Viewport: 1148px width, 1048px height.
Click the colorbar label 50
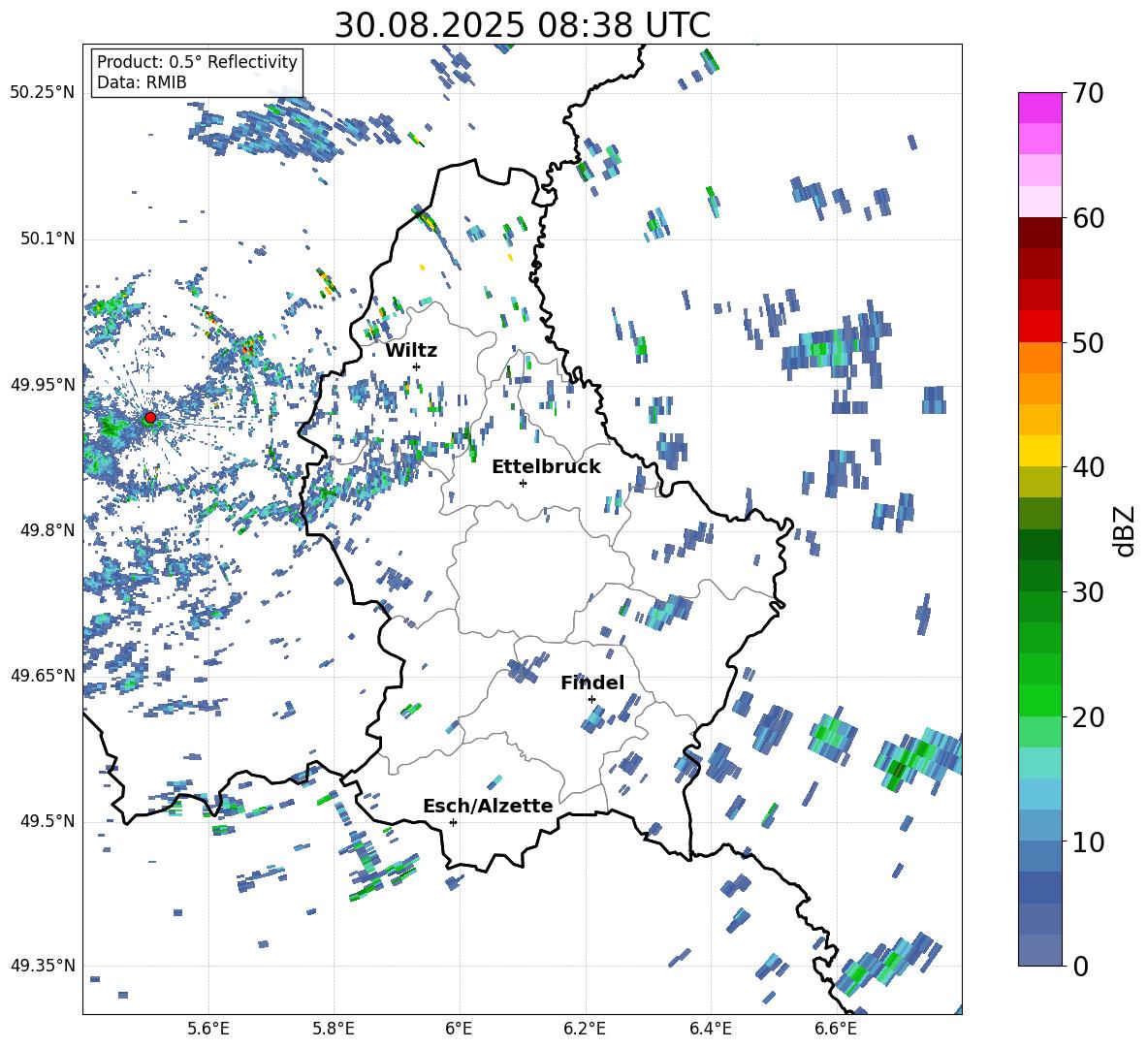click(1088, 342)
